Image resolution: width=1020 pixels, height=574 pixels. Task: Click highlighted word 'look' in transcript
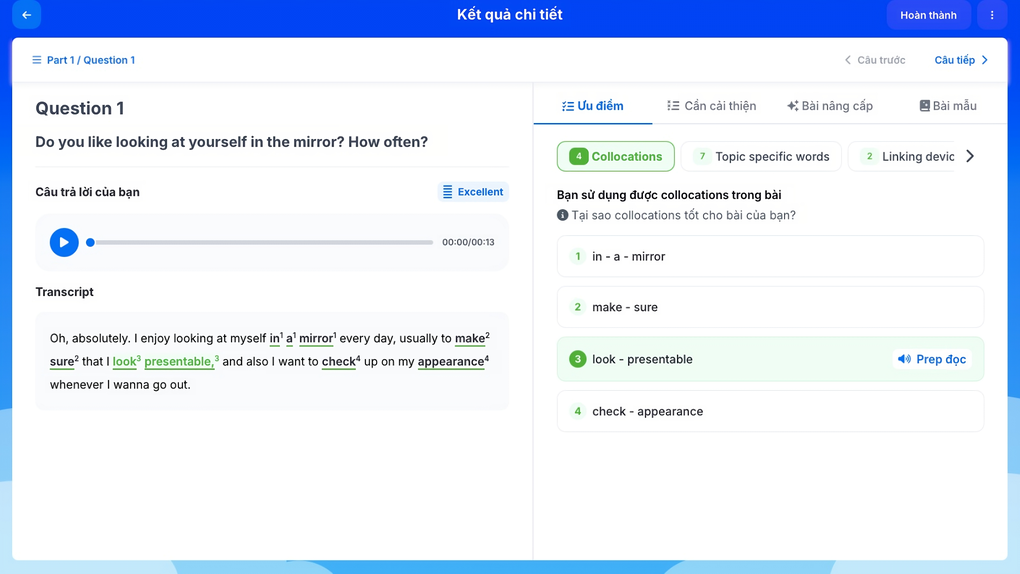click(x=124, y=362)
